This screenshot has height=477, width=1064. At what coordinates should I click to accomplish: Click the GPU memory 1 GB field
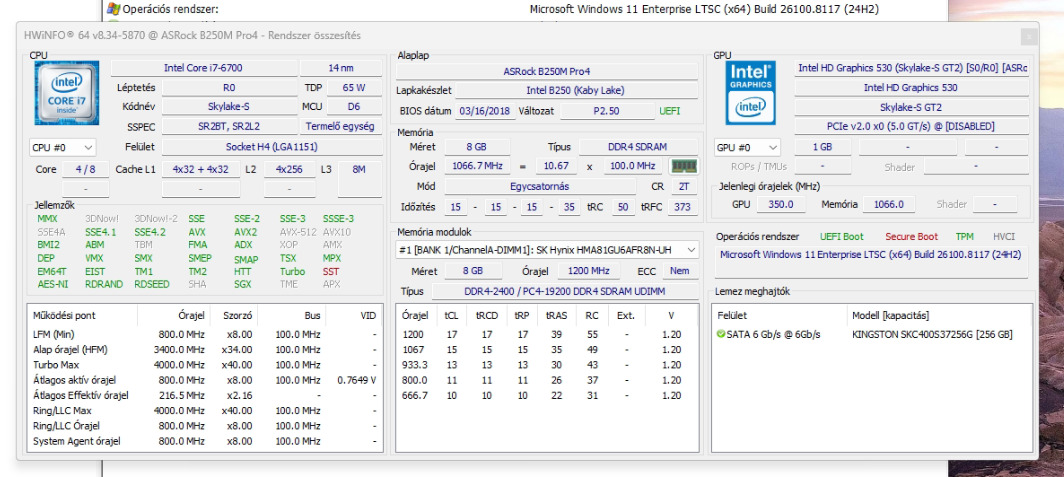pos(823,147)
